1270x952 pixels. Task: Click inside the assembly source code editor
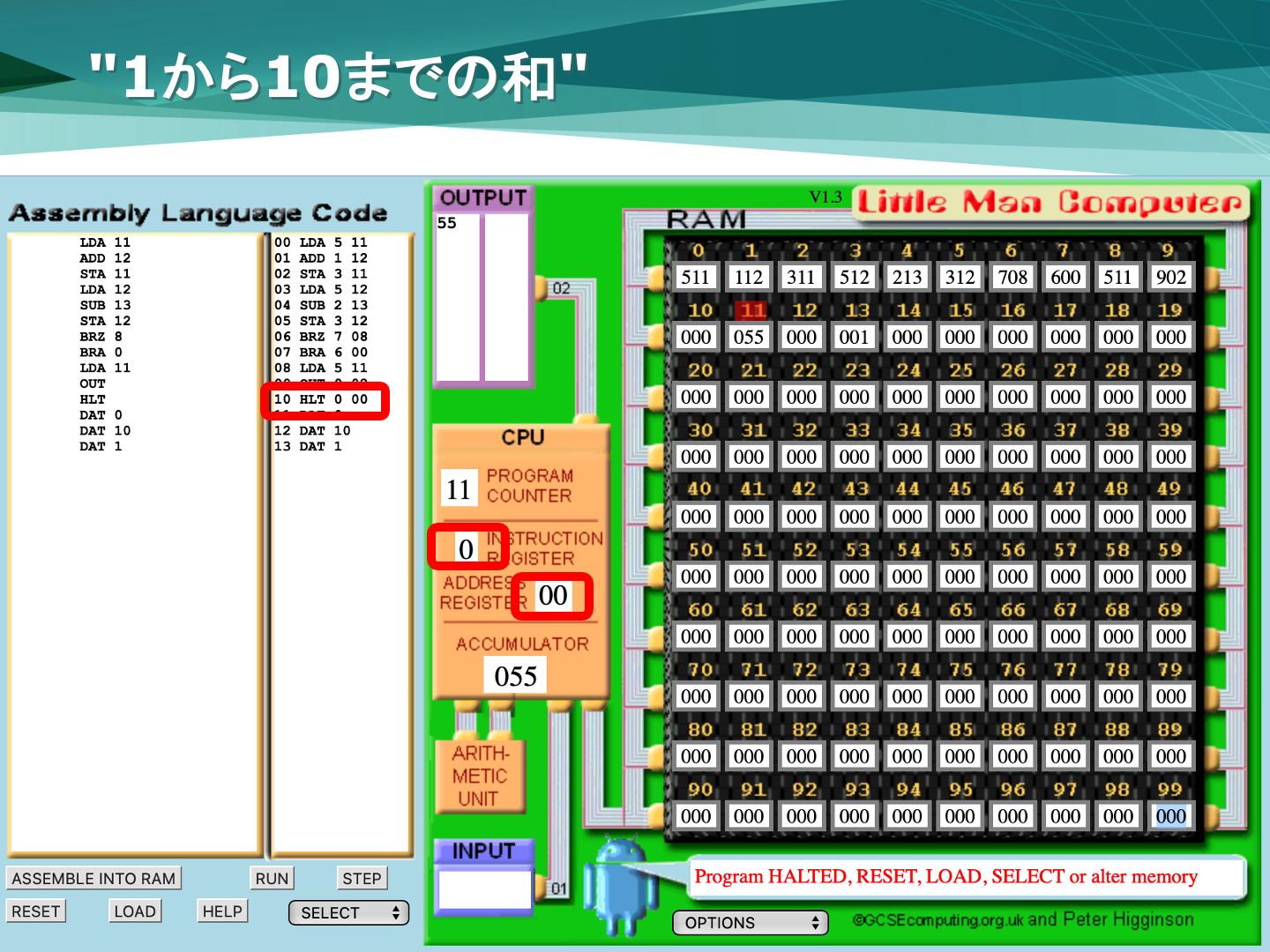pyautogui.click(x=132, y=617)
